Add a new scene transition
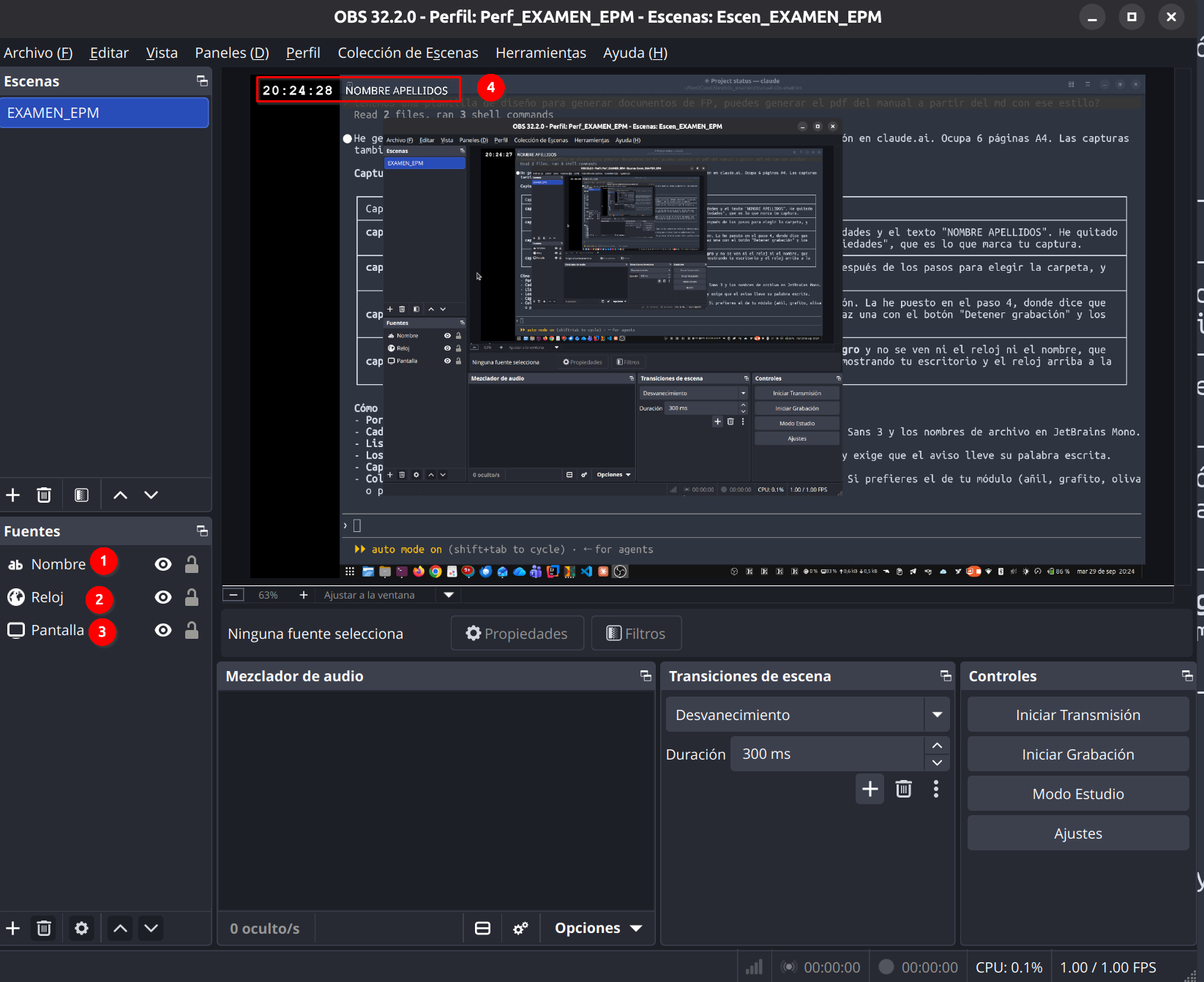This screenshot has width=1204, height=982. 870,789
